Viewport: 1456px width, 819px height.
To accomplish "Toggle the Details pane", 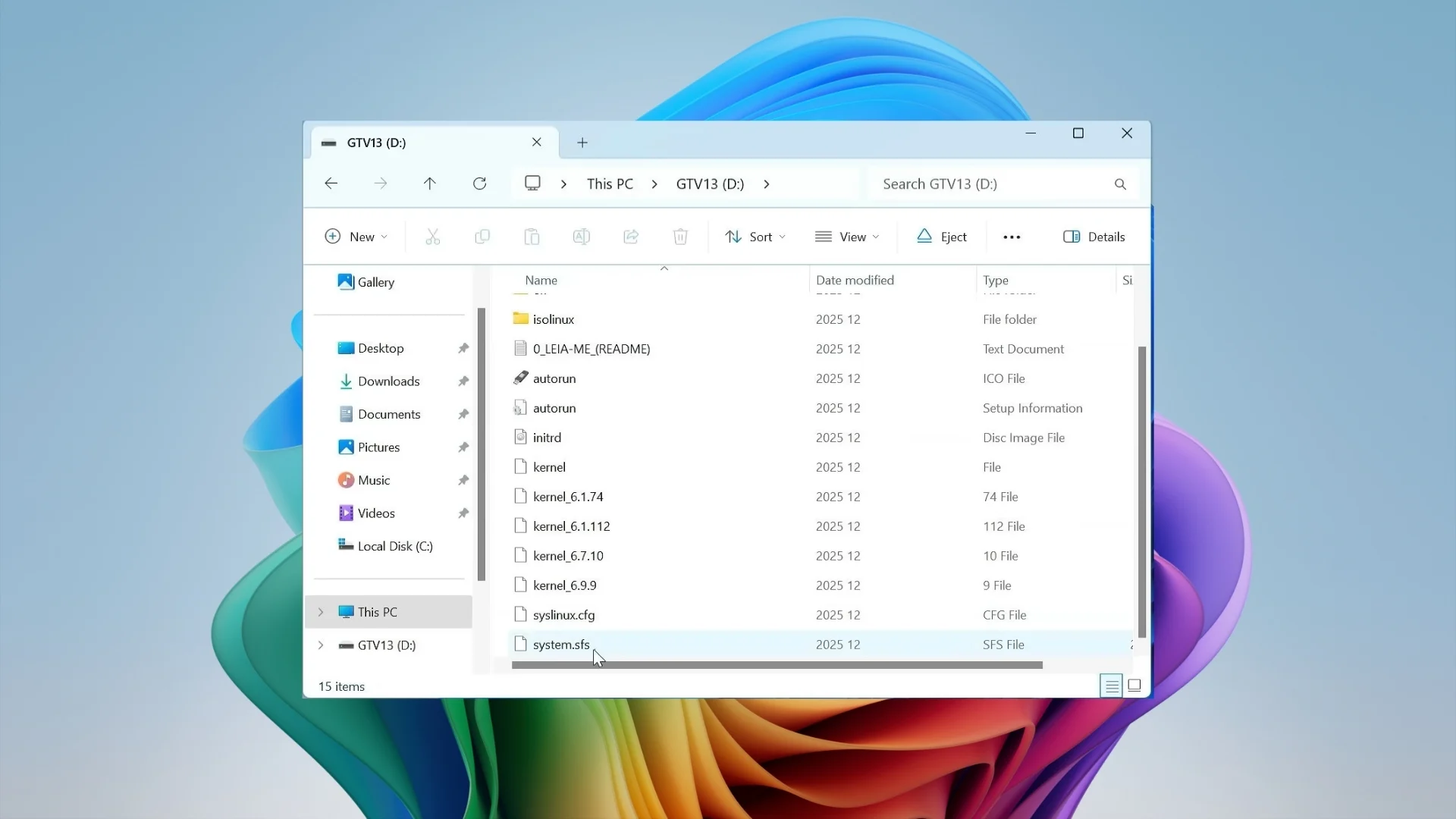I will [1094, 237].
